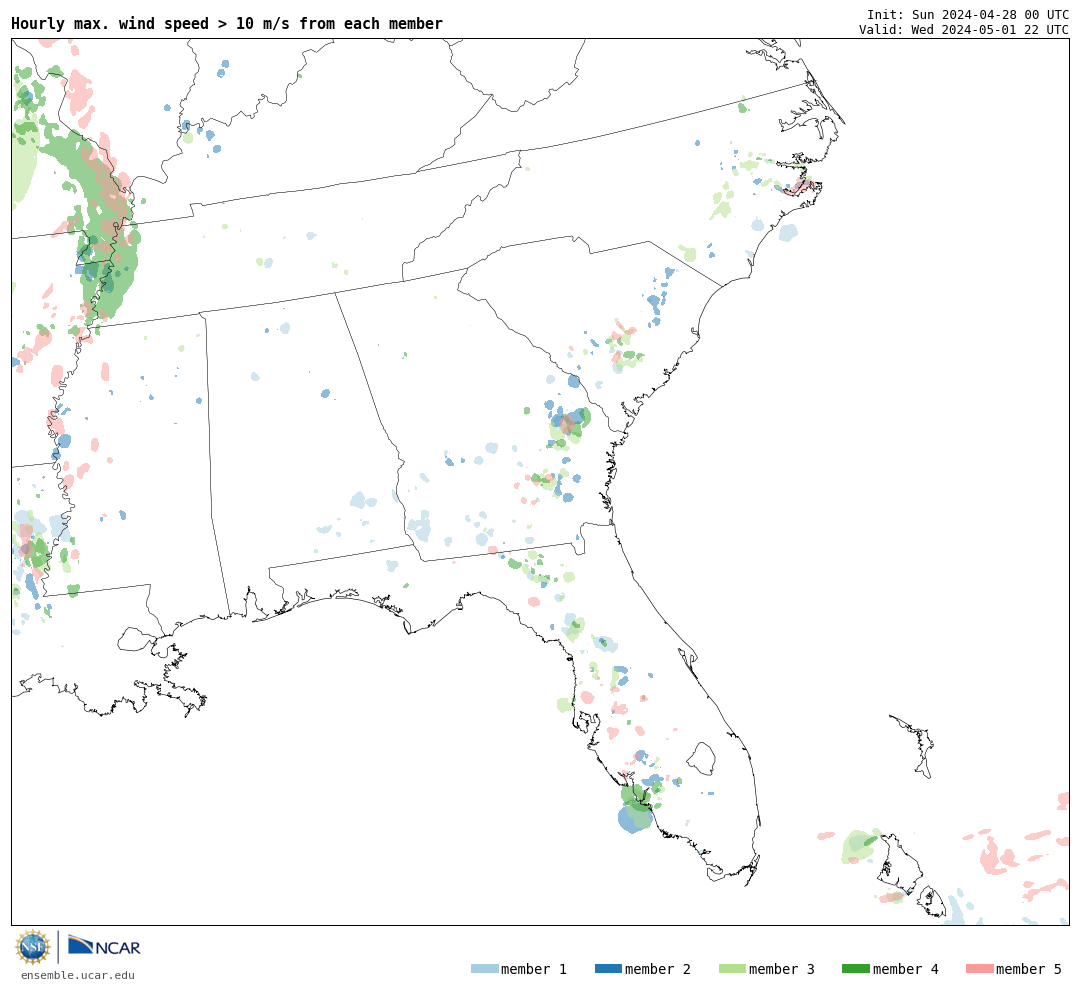Click the member 3 light green swatch
Viewport: 1080px width, 988px height.
pos(732,969)
